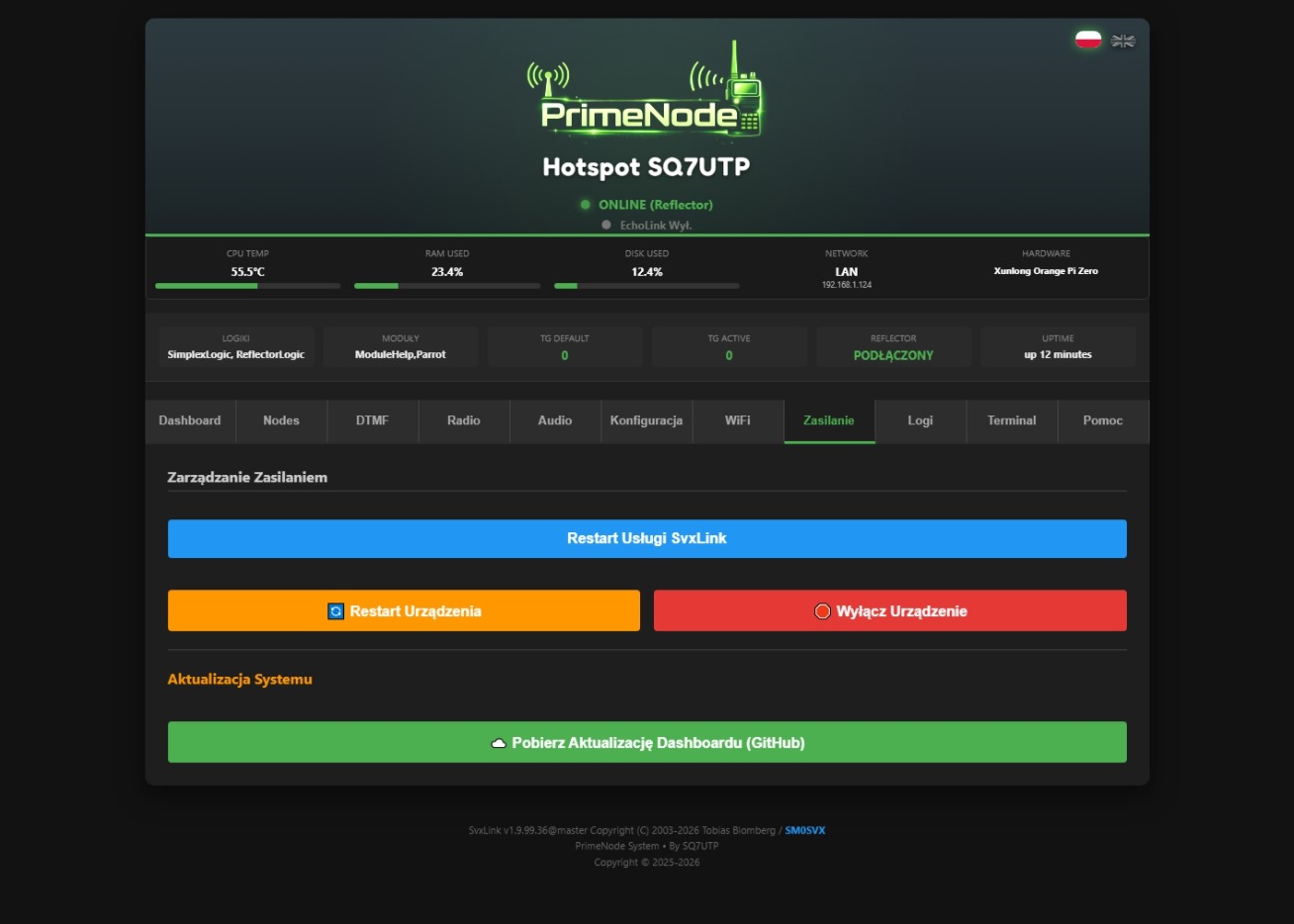Switch language to Polish flag
The width and height of the screenshot is (1294, 924).
coord(1088,40)
